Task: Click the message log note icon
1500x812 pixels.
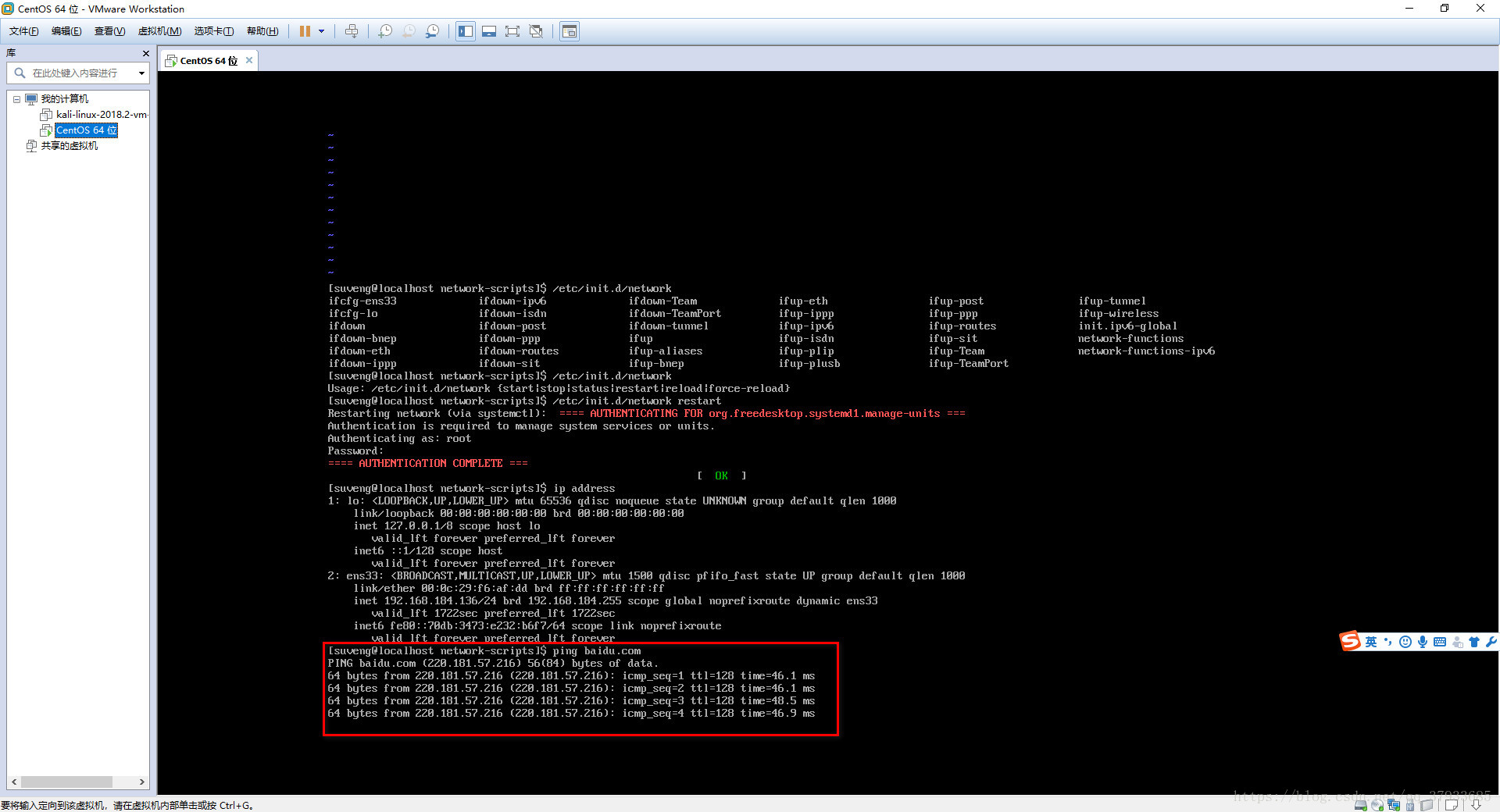Action: [x=1452, y=805]
